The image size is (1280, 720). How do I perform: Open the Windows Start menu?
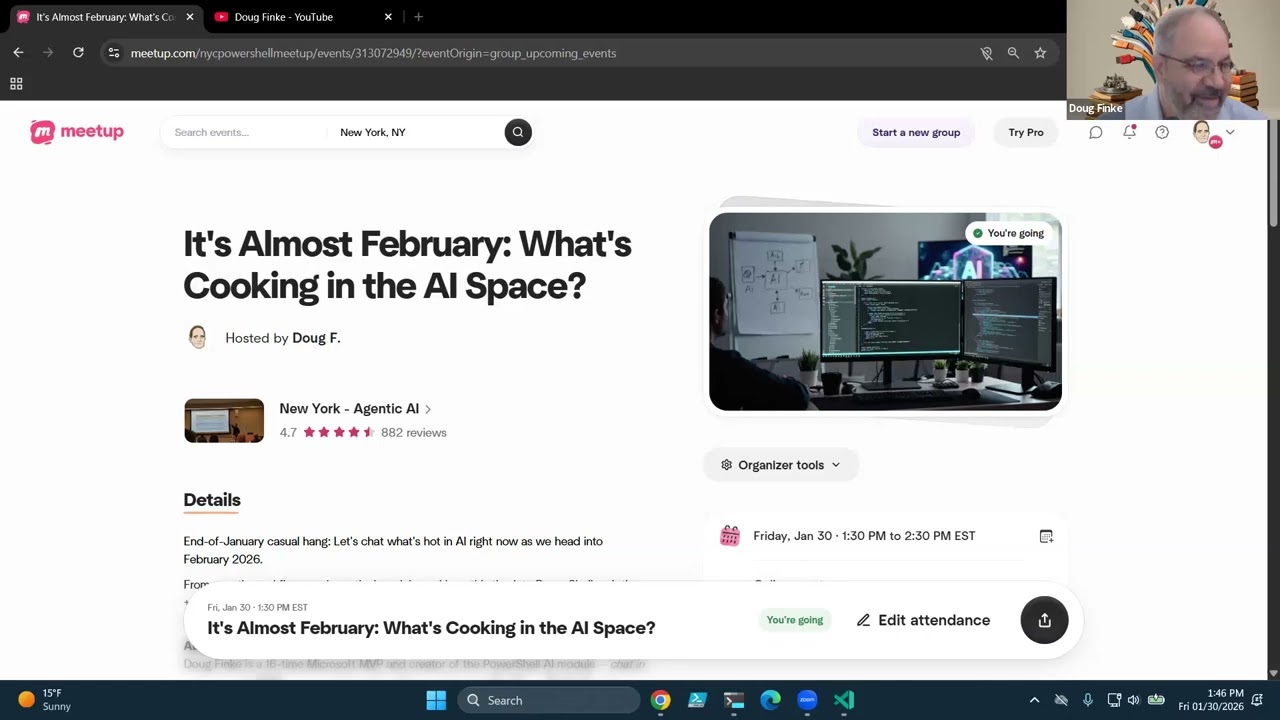pos(436,700)
